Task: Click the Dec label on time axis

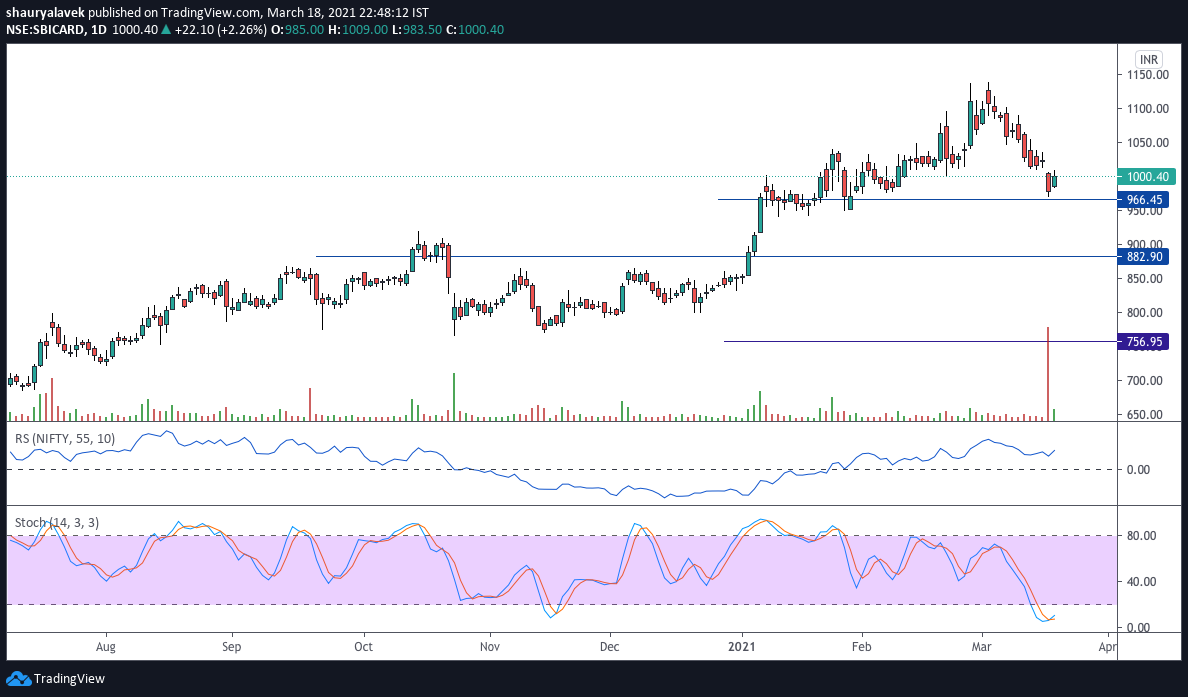Action: tap(609, 646)
